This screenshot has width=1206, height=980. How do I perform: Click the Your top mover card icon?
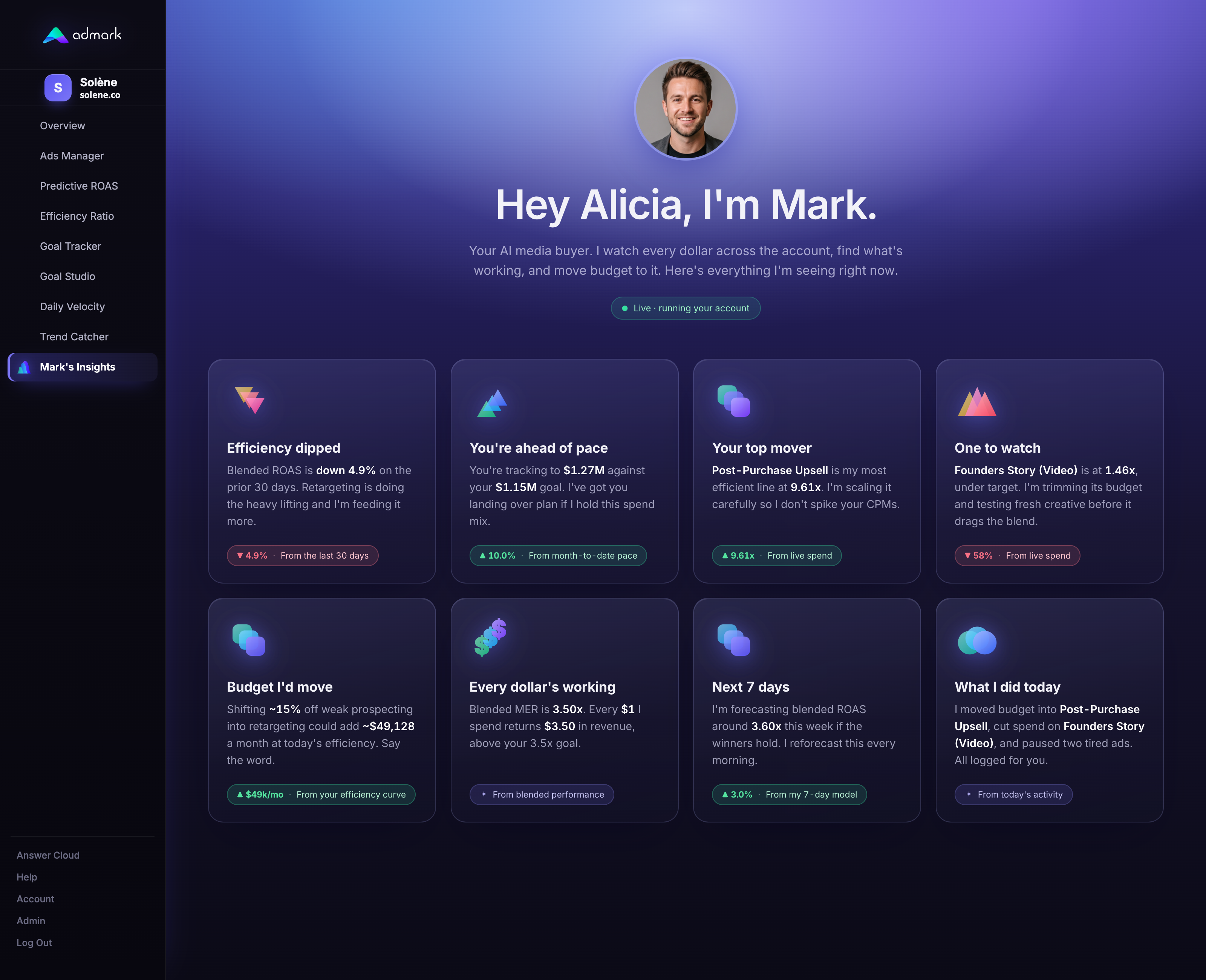tap(734, 401)
